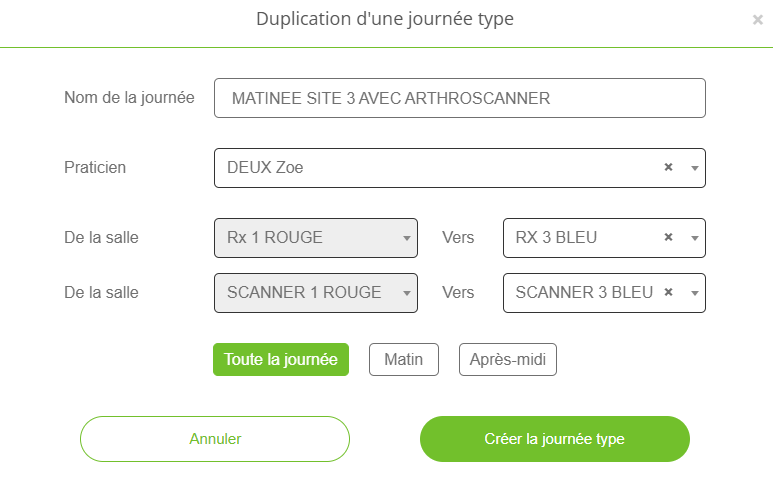Click the SCANNER 1 ROUGE field text
773x479 pixels.
(x=304, y=292)
